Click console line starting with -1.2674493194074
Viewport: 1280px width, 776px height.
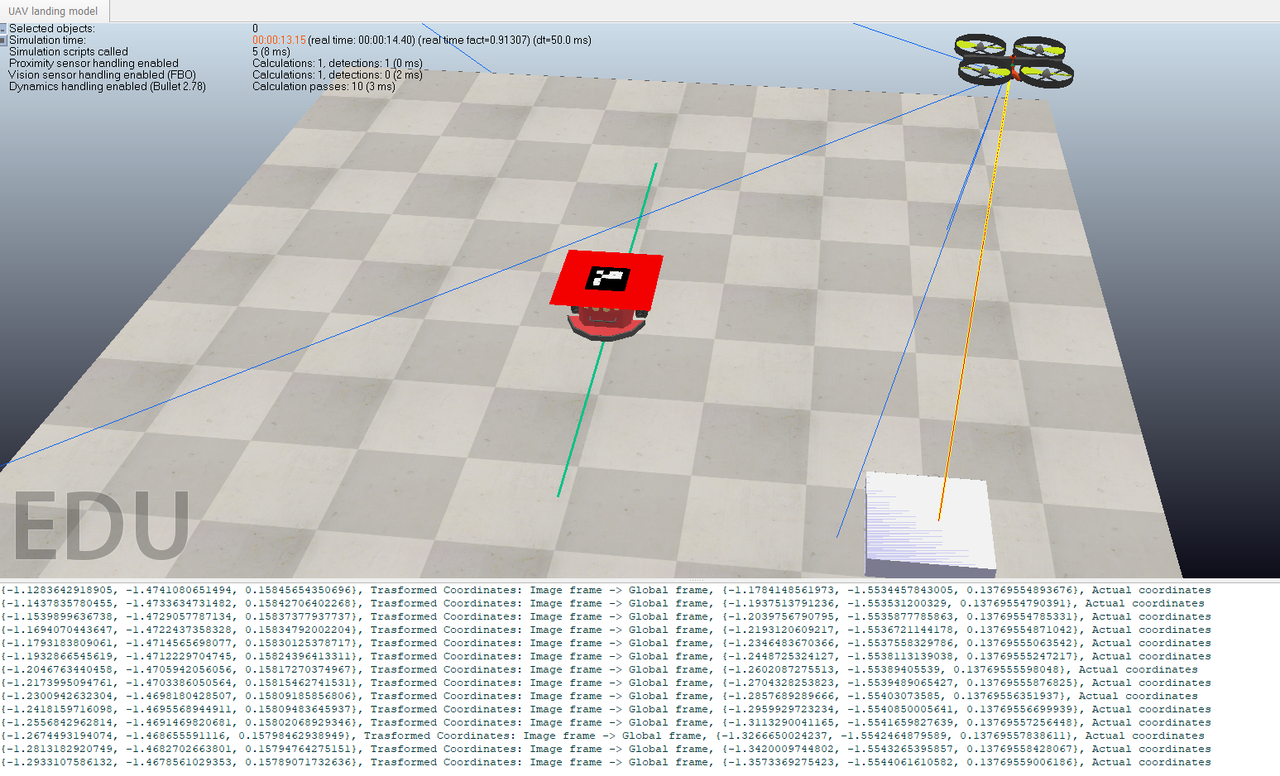pos(603,735)
